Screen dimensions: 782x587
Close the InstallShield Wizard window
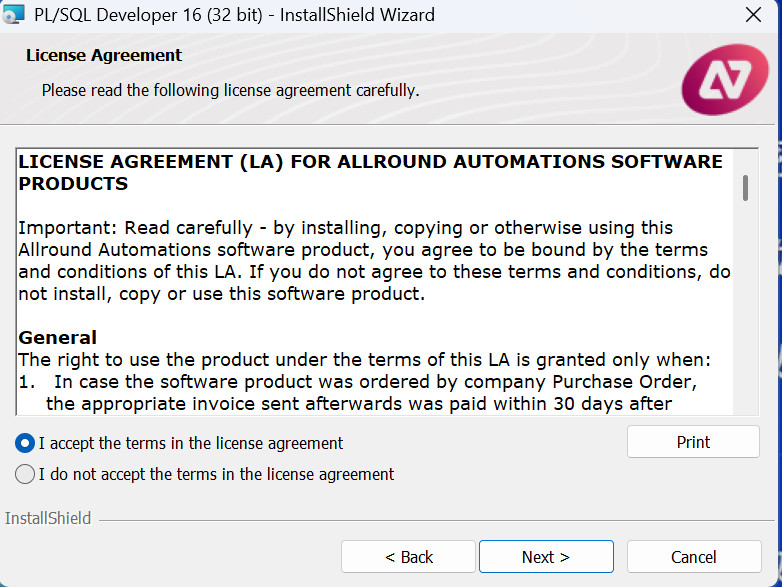click(x=753, y=15)
